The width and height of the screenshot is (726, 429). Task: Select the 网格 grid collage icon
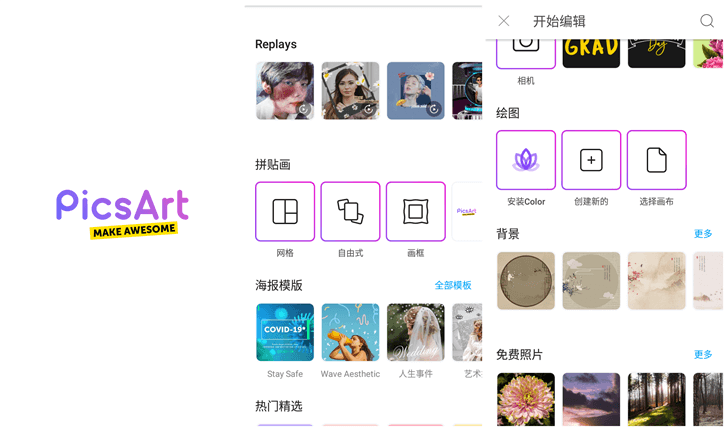pos(285,211)
